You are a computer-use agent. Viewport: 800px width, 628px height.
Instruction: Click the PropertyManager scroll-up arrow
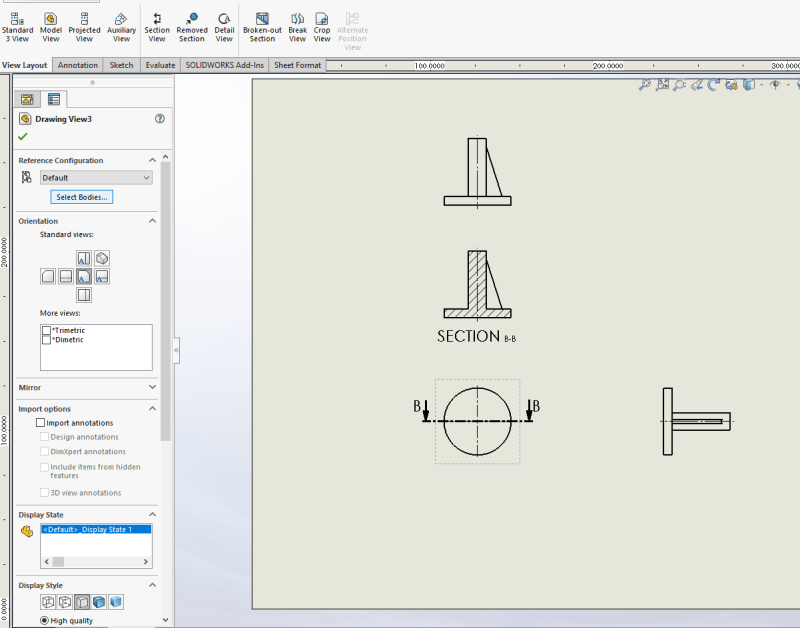coord(165,157)
